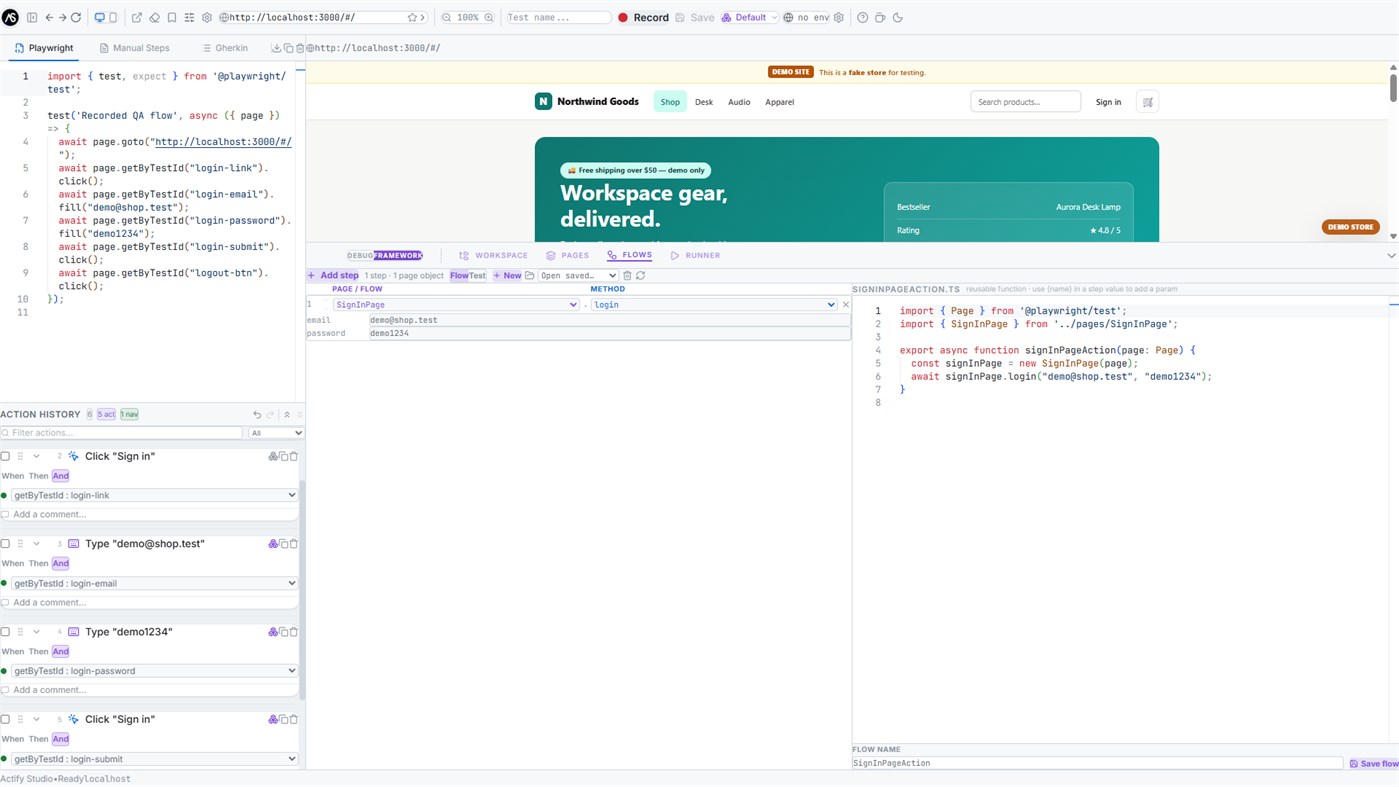The height and width of the screenshot is (787, 1399).
Task: Switch to the Gherkin tab
Action: [225, 48]
